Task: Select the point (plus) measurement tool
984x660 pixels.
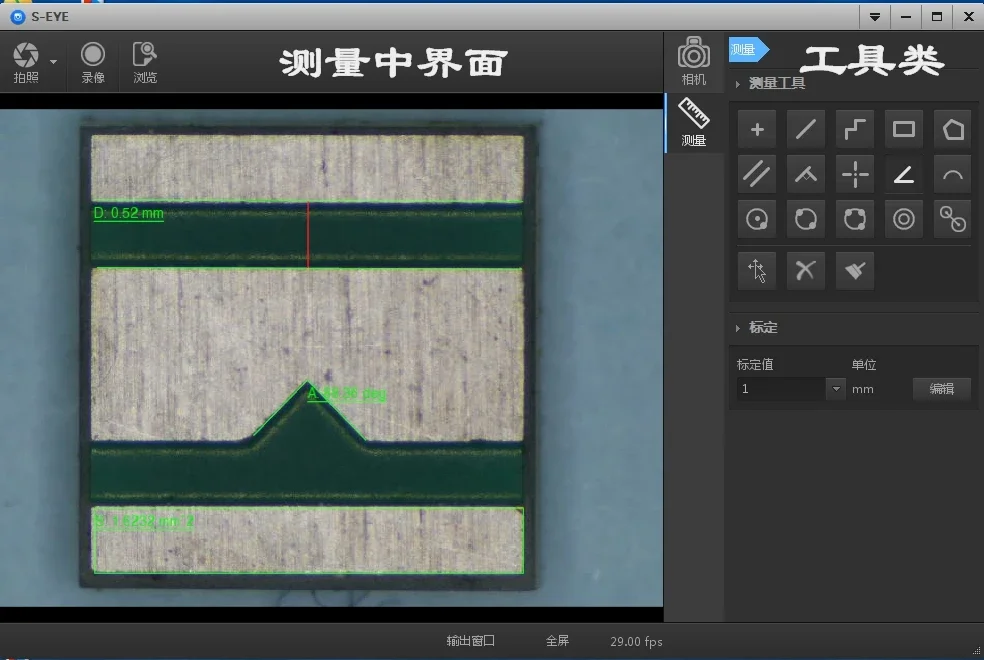Action: point(757,129)
